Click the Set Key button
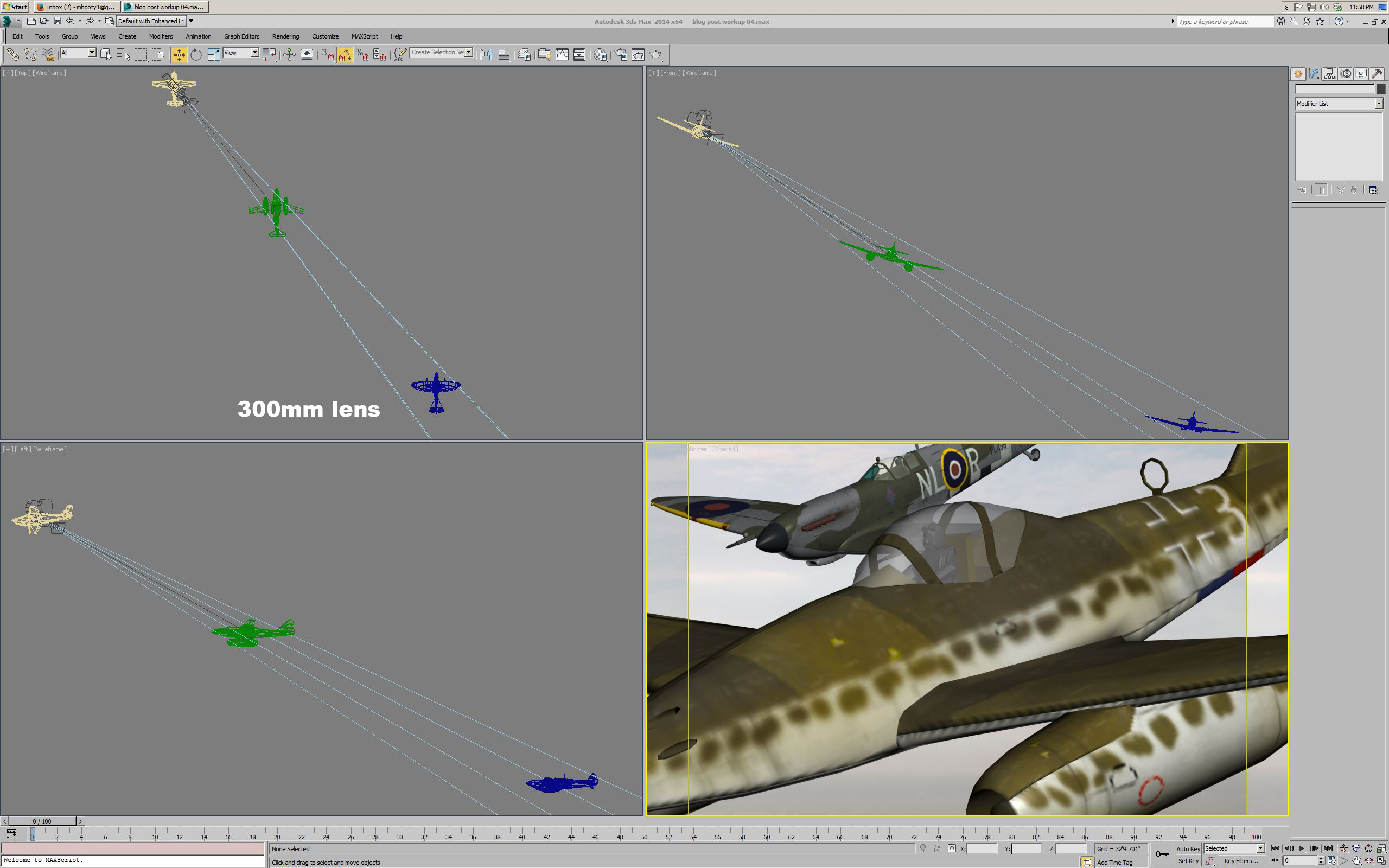The image size is (1389, 868). click(1188, 860)
